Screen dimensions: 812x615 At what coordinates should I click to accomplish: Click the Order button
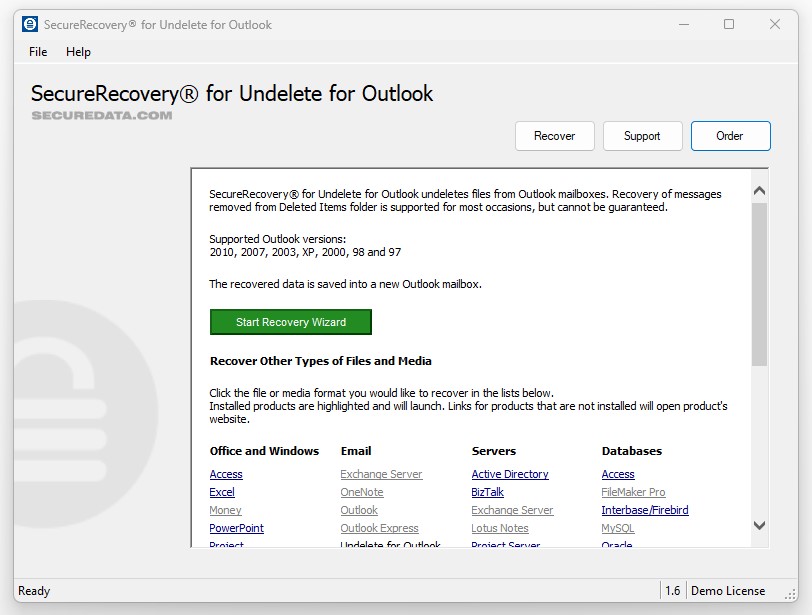[730, 136]
